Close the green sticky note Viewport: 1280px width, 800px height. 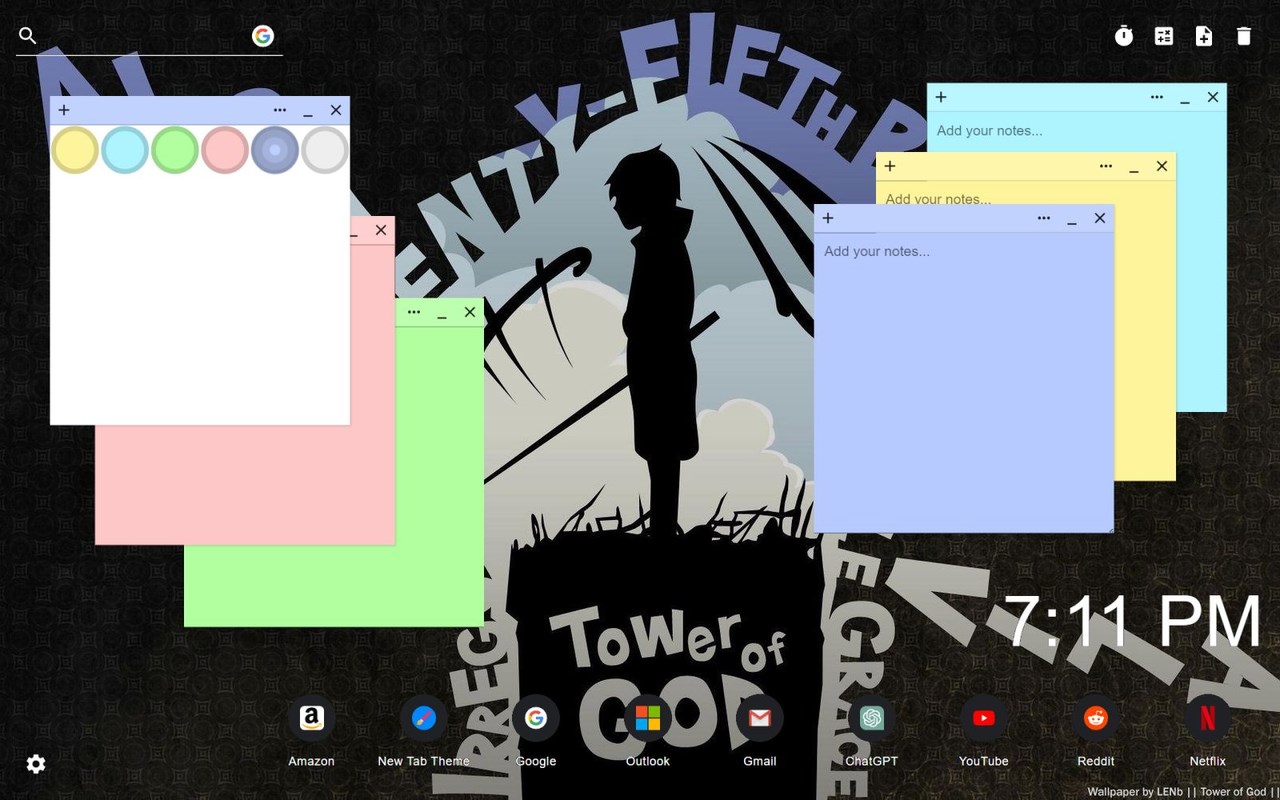tap(470, 312)
